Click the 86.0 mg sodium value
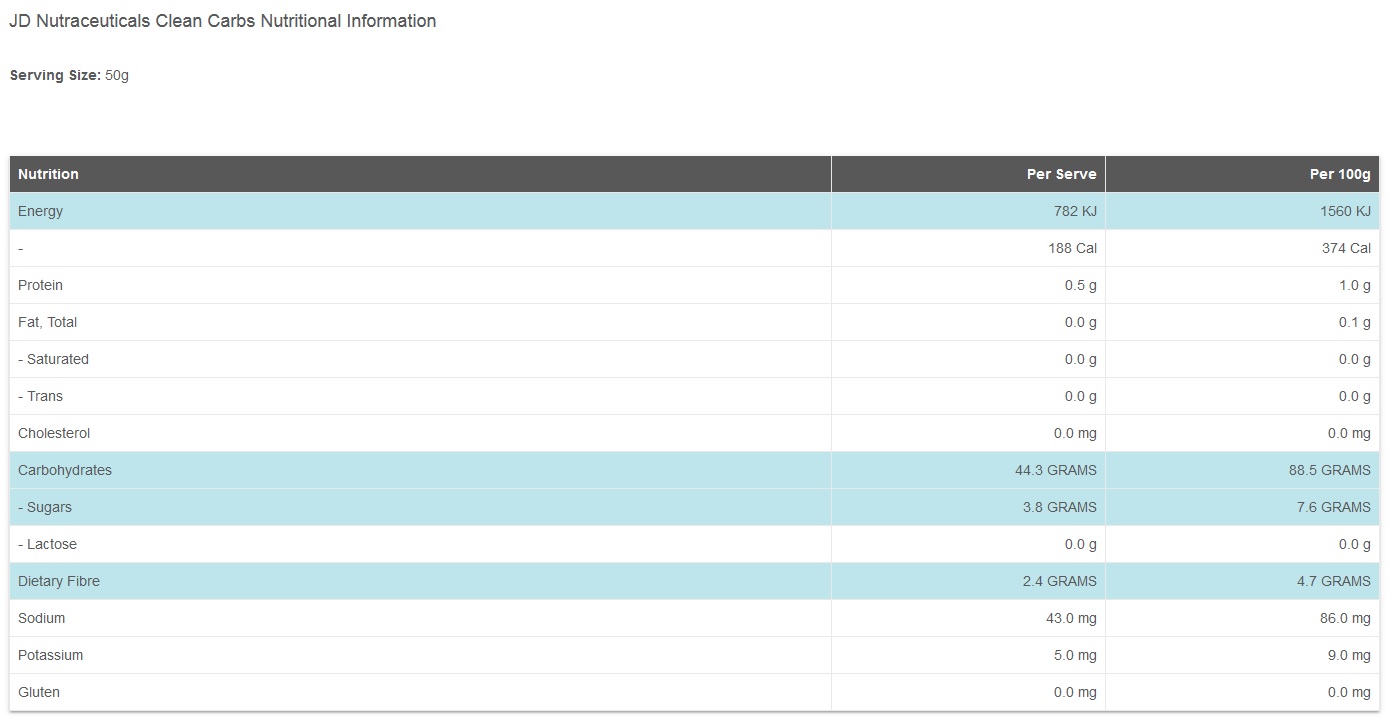This screenshot has height=727, width=1390. coord(1346,618)
